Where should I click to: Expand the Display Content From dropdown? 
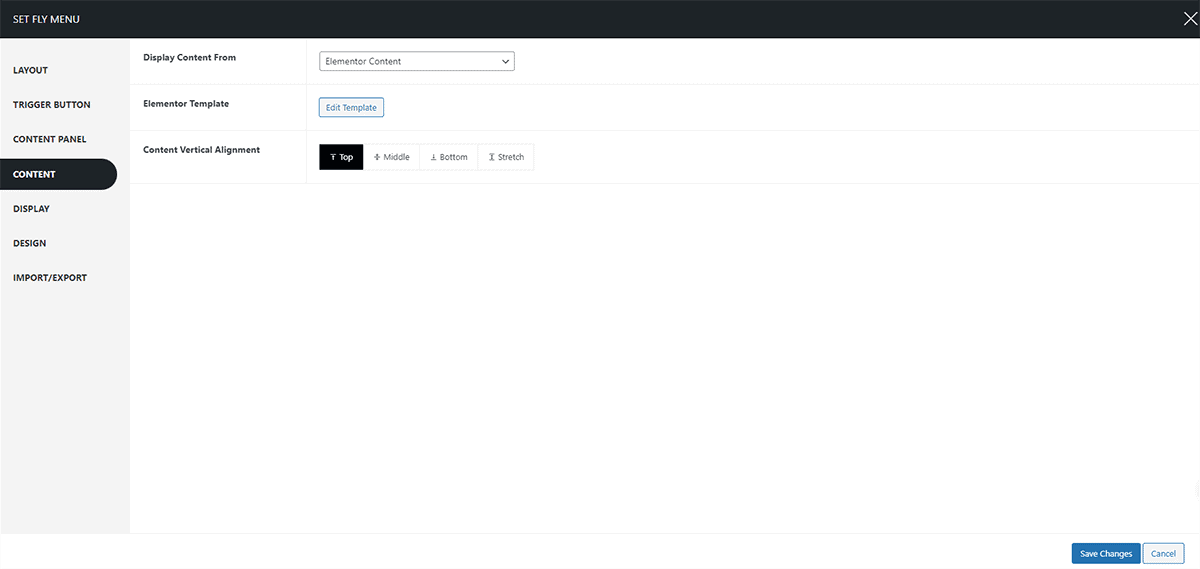[417, 62]
